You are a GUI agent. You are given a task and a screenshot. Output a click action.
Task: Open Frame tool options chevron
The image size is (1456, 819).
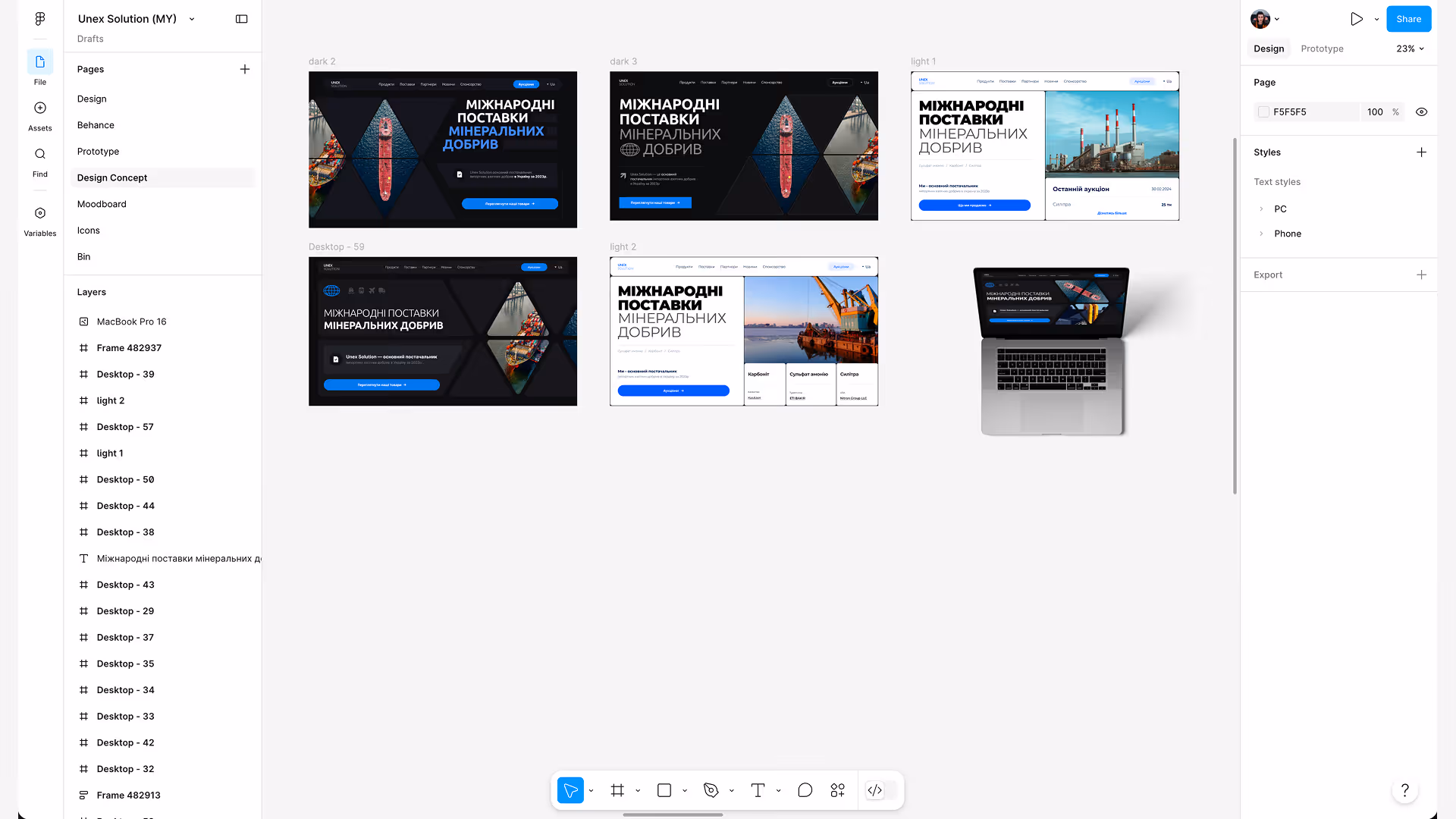[x=638, y=790]
